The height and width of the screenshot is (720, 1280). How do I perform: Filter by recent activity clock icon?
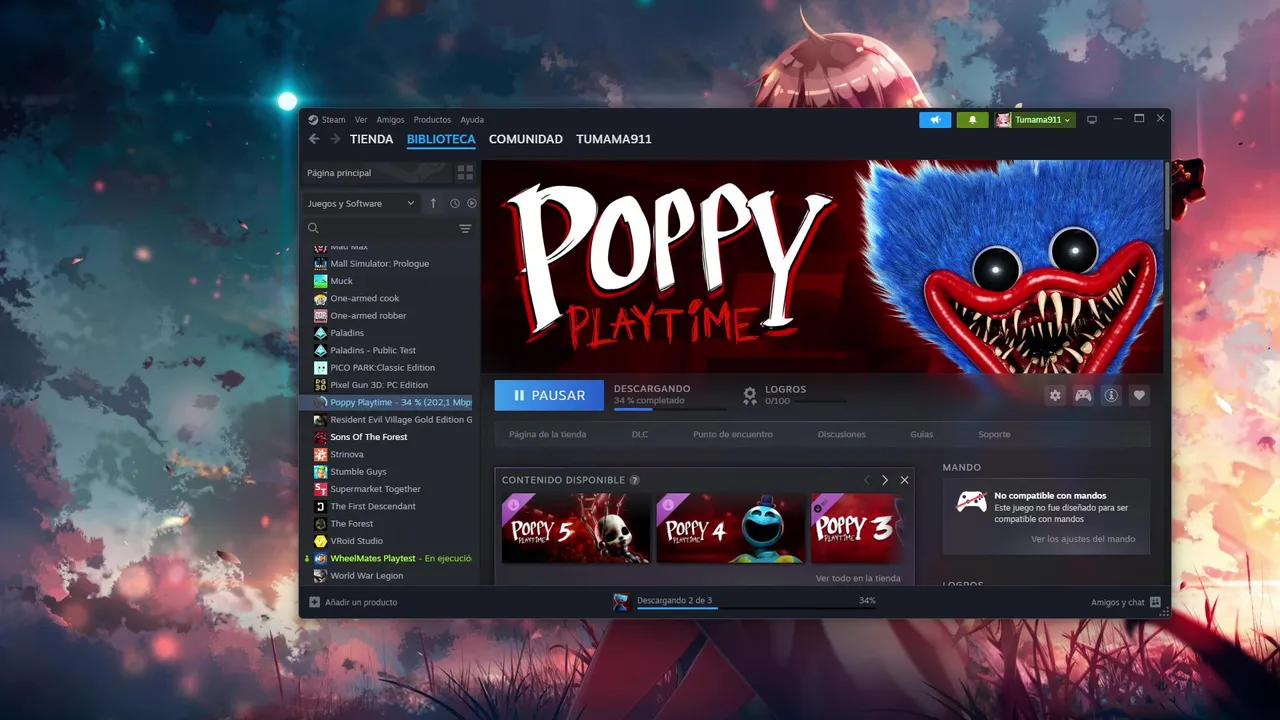click(455, 203)
